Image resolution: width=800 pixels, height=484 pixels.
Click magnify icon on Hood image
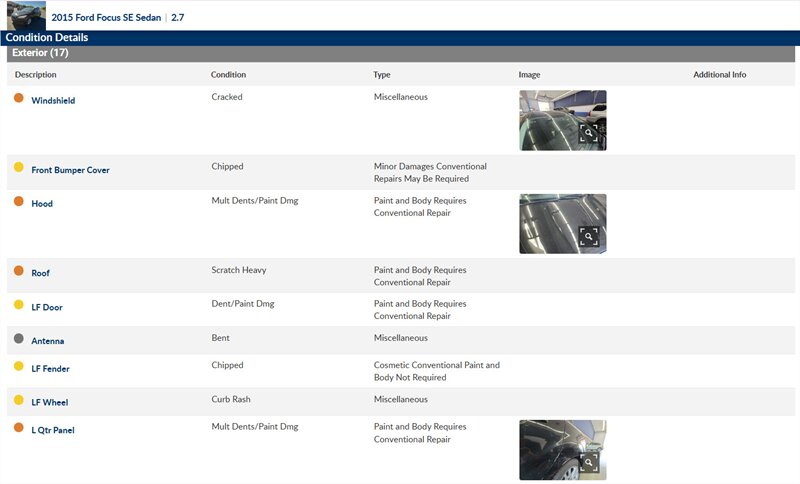click(589, 236)
